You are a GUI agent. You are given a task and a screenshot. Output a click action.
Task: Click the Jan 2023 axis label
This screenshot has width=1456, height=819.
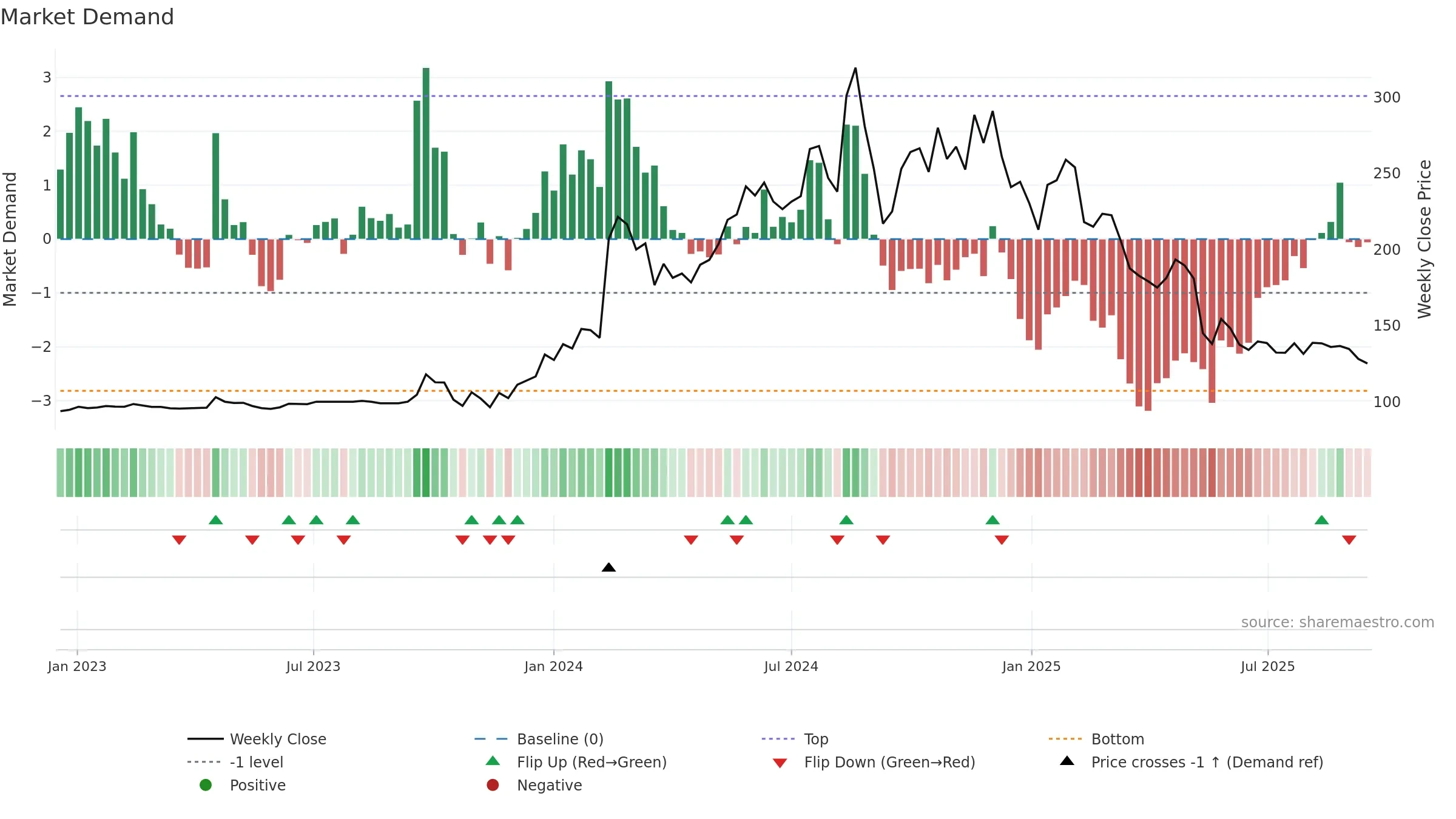tap(77, 666)
